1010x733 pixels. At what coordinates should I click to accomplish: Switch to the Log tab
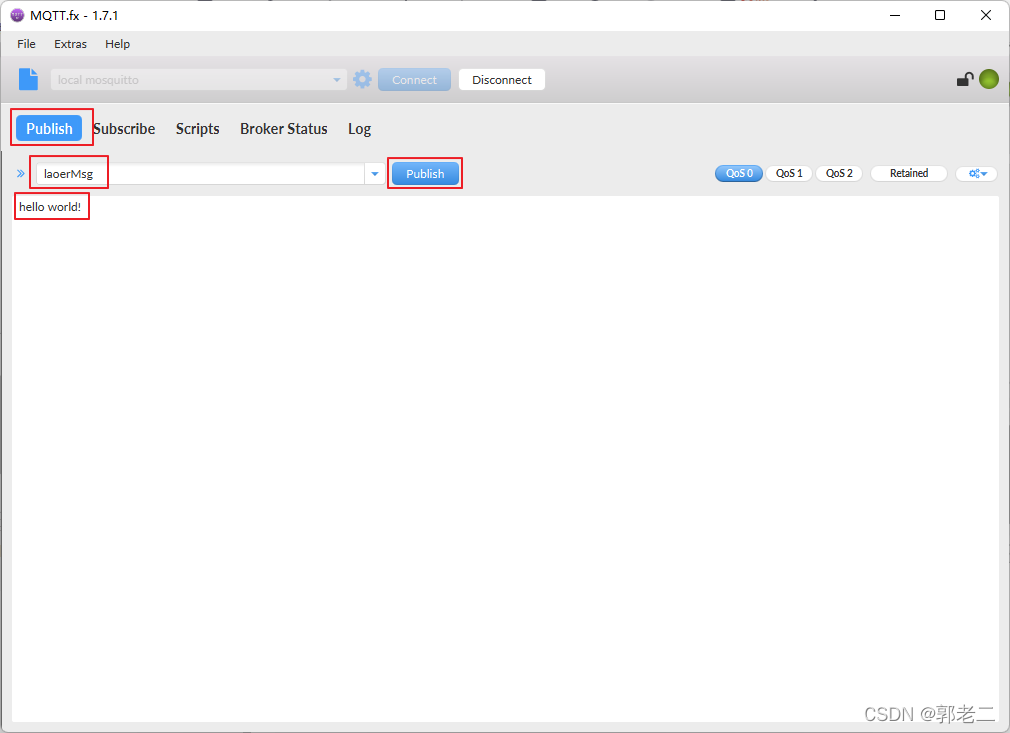359,129
